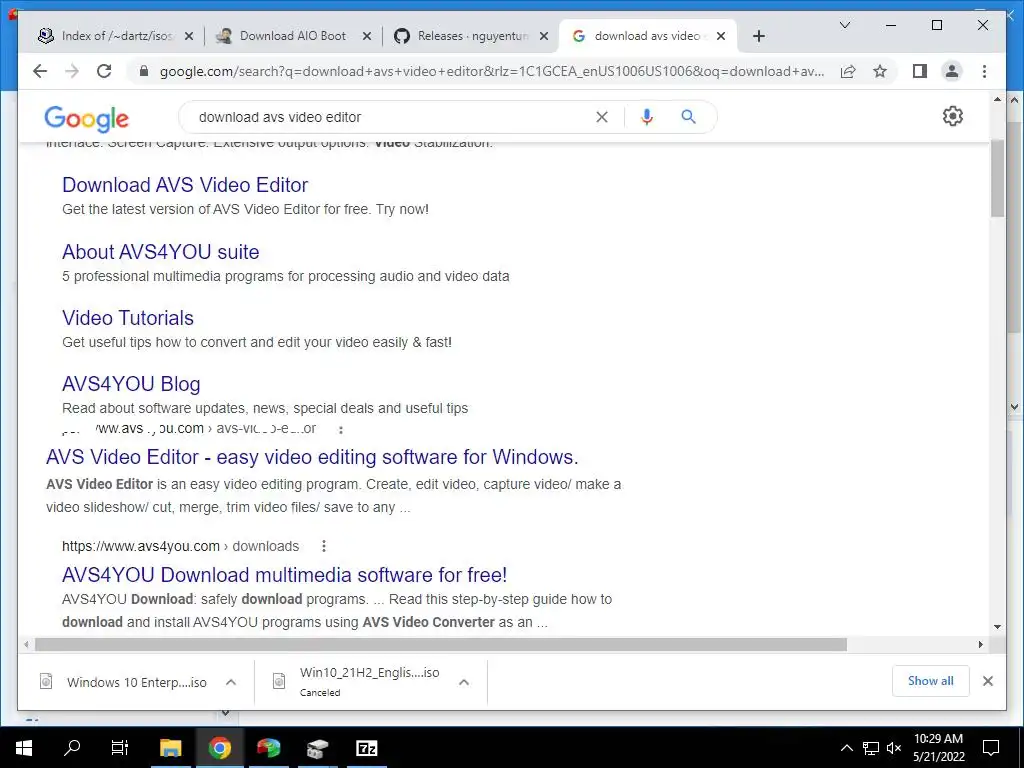Open the 7z taskbar application

click(366, 748)
